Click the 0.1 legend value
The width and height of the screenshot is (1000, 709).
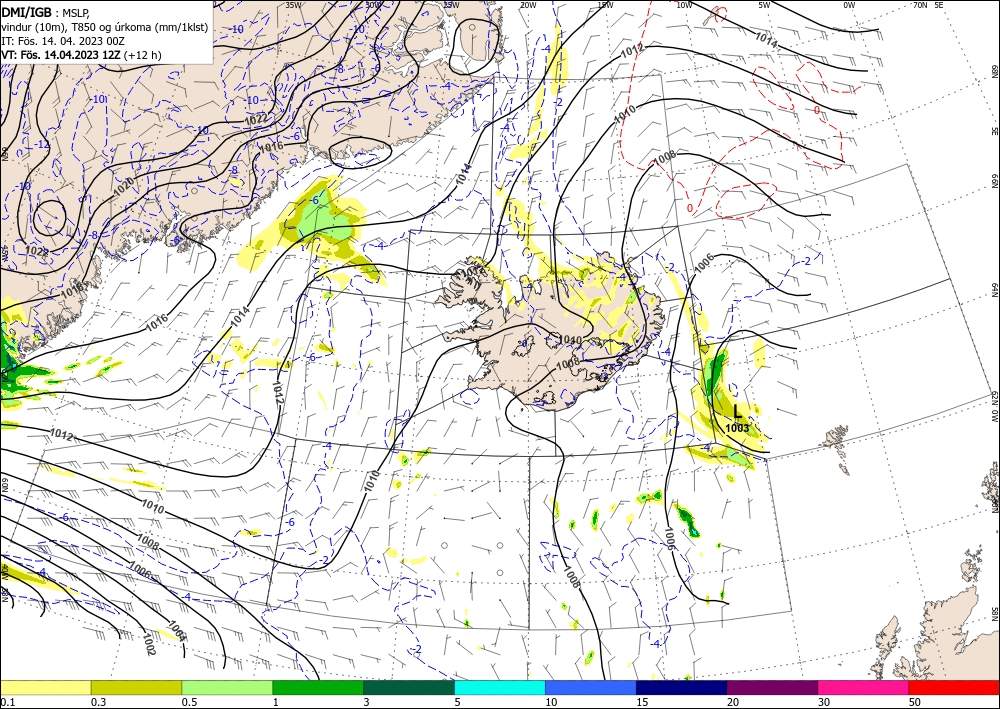[x=6, y=702]
